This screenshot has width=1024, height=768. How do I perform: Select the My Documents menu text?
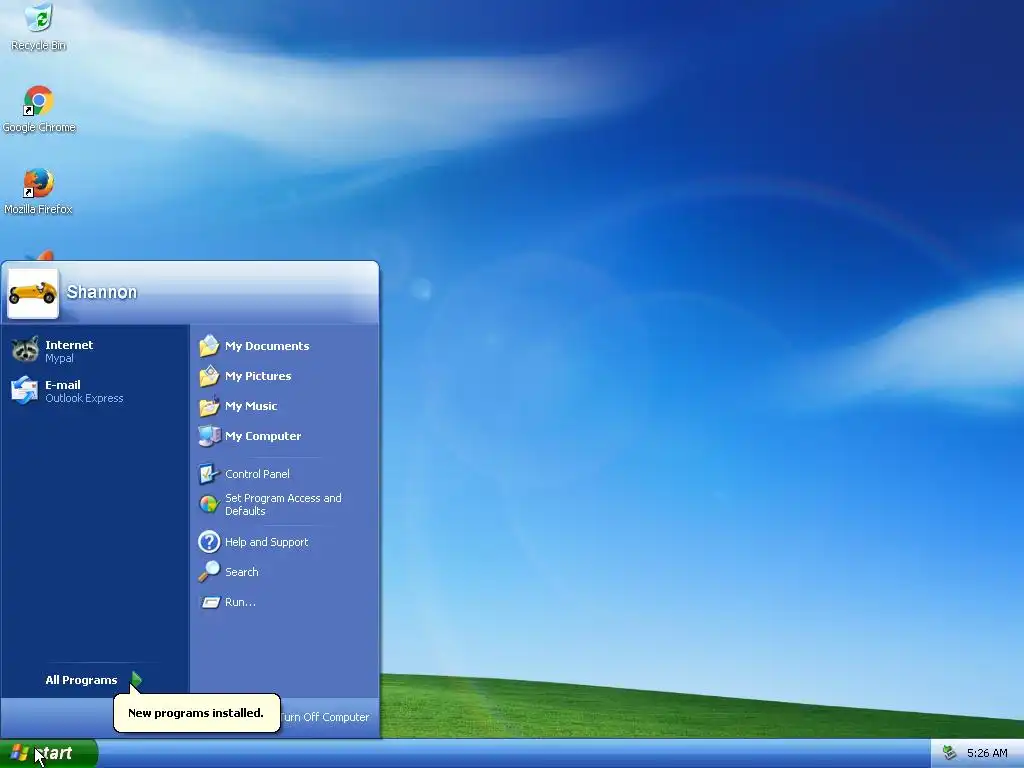tap(267, 346)
